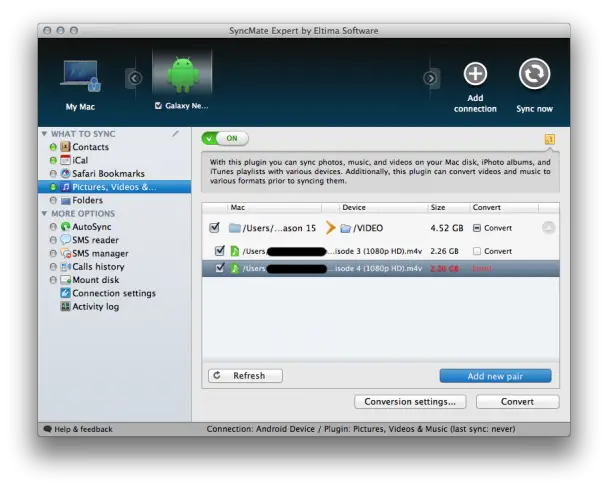Open the AutoSync option icon
The width and height of the screenshot is (608, 489).
(x=66, y=226)
